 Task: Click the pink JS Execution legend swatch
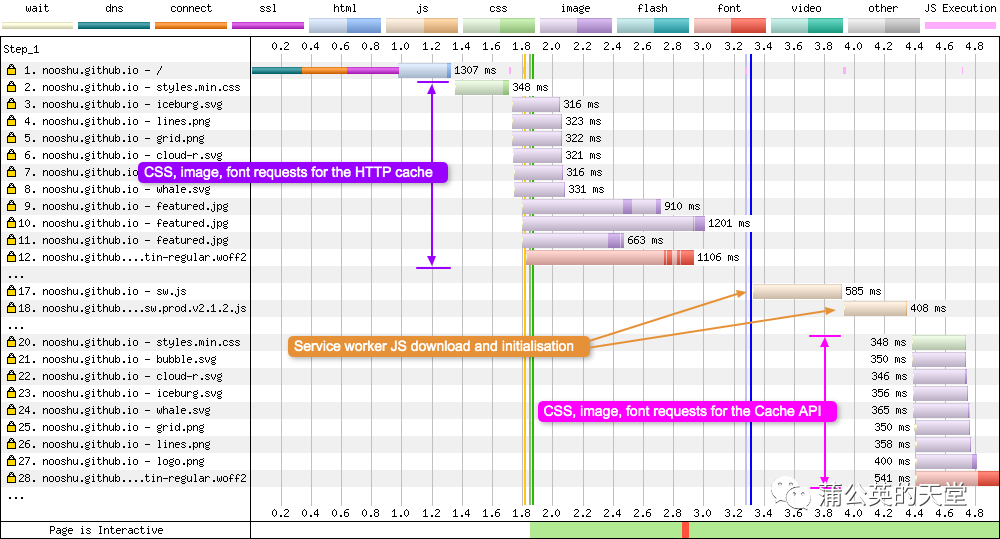click(x=960, y=26)
